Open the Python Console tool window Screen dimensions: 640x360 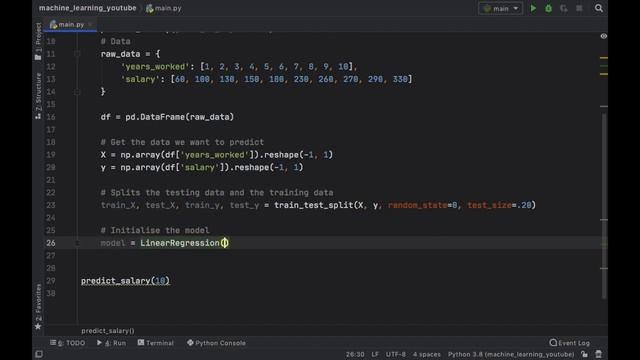click(x=216, y=343)
